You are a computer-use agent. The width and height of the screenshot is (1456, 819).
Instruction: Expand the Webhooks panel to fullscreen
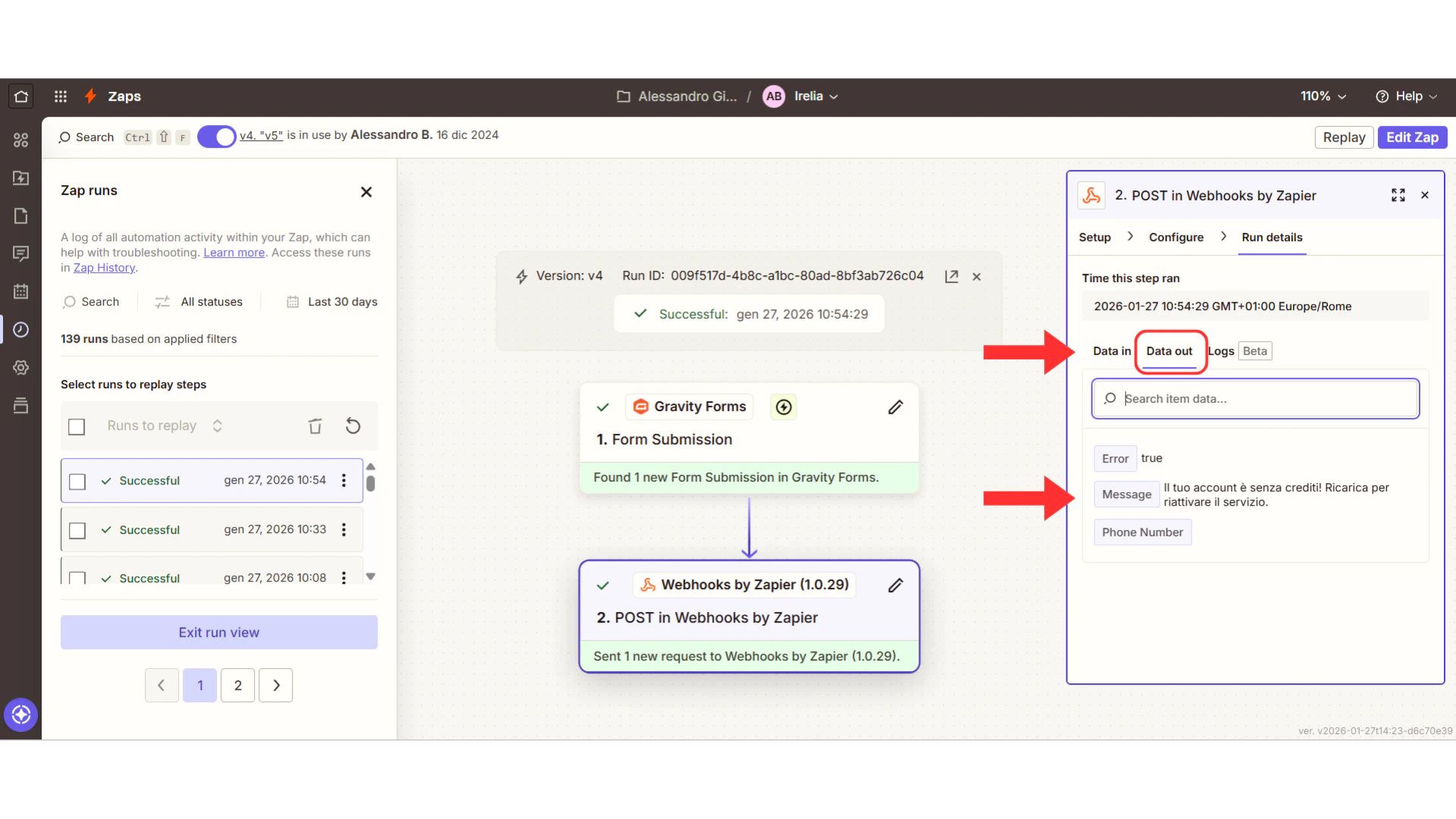(1398, 196)
